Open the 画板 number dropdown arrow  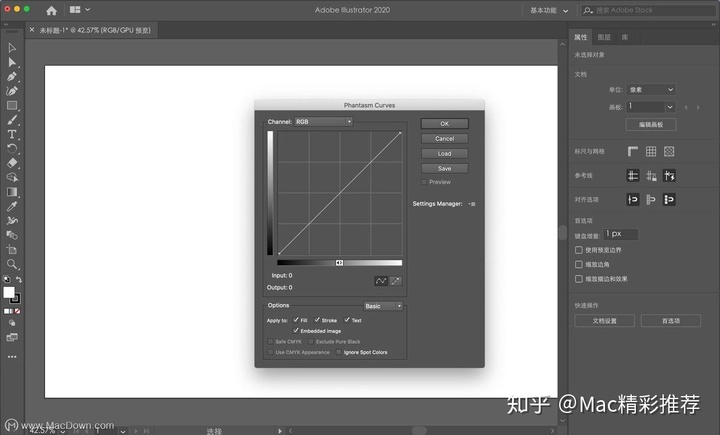tap(670, 107)
